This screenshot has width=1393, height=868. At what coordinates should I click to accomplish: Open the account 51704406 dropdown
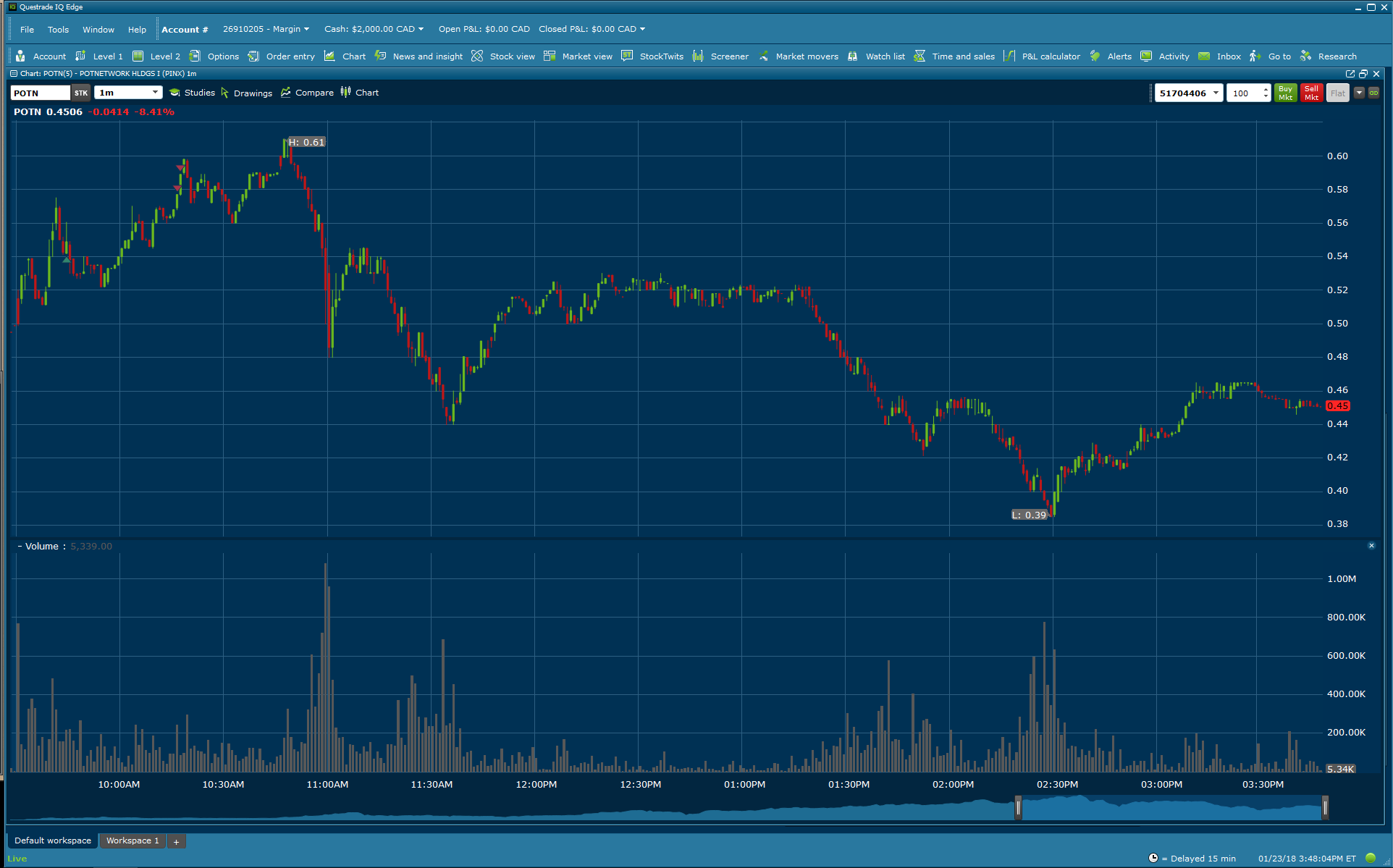[x=1216, y=93]
